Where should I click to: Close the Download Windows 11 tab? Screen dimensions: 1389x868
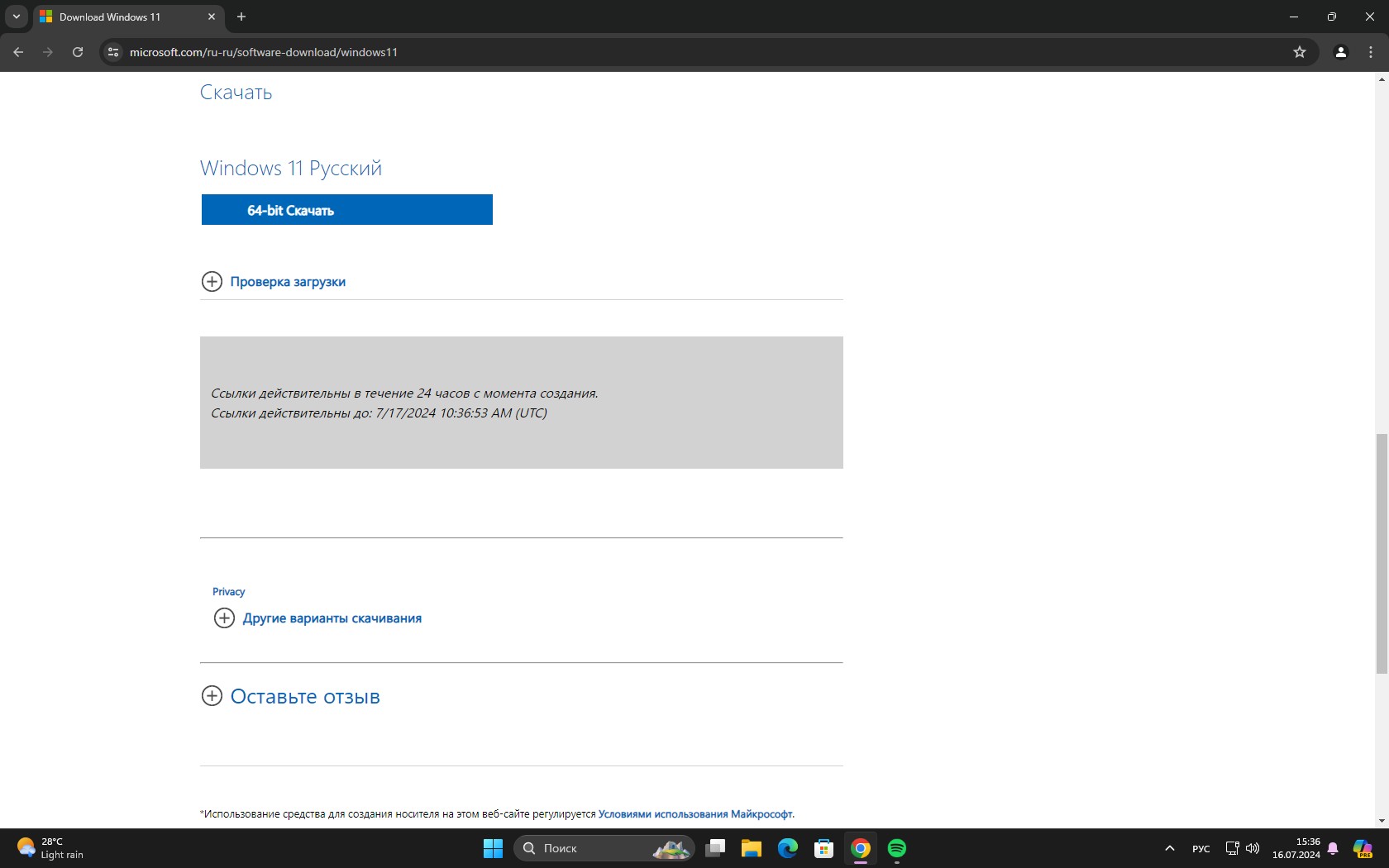[212, 17]
